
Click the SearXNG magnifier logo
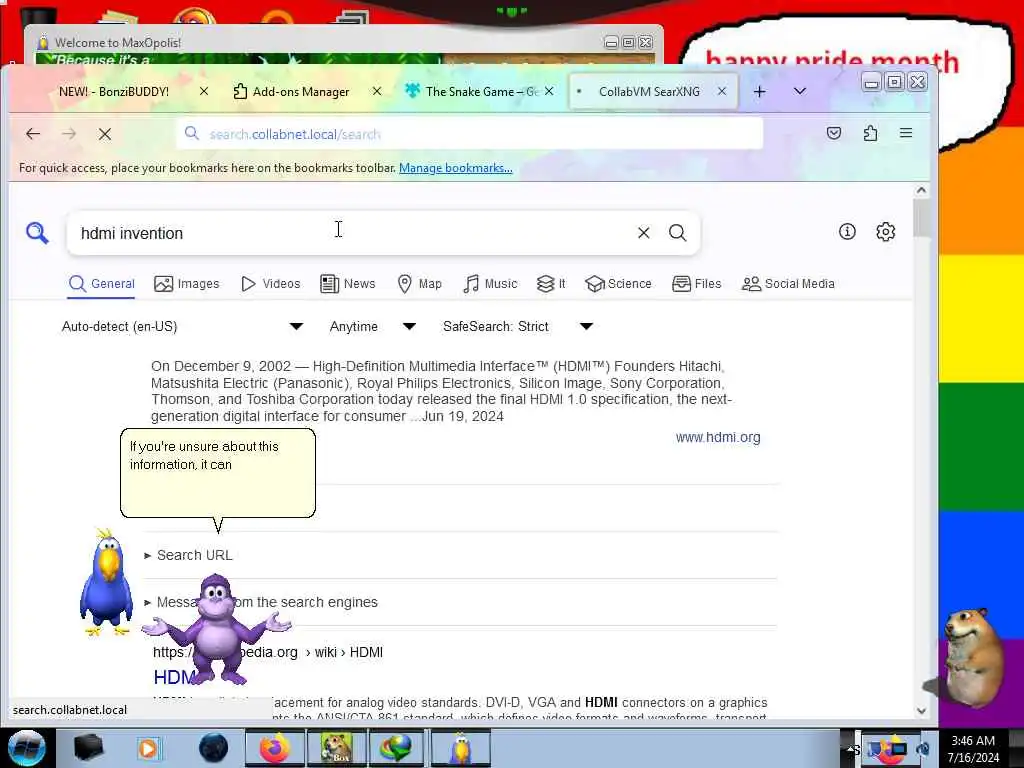37,232
